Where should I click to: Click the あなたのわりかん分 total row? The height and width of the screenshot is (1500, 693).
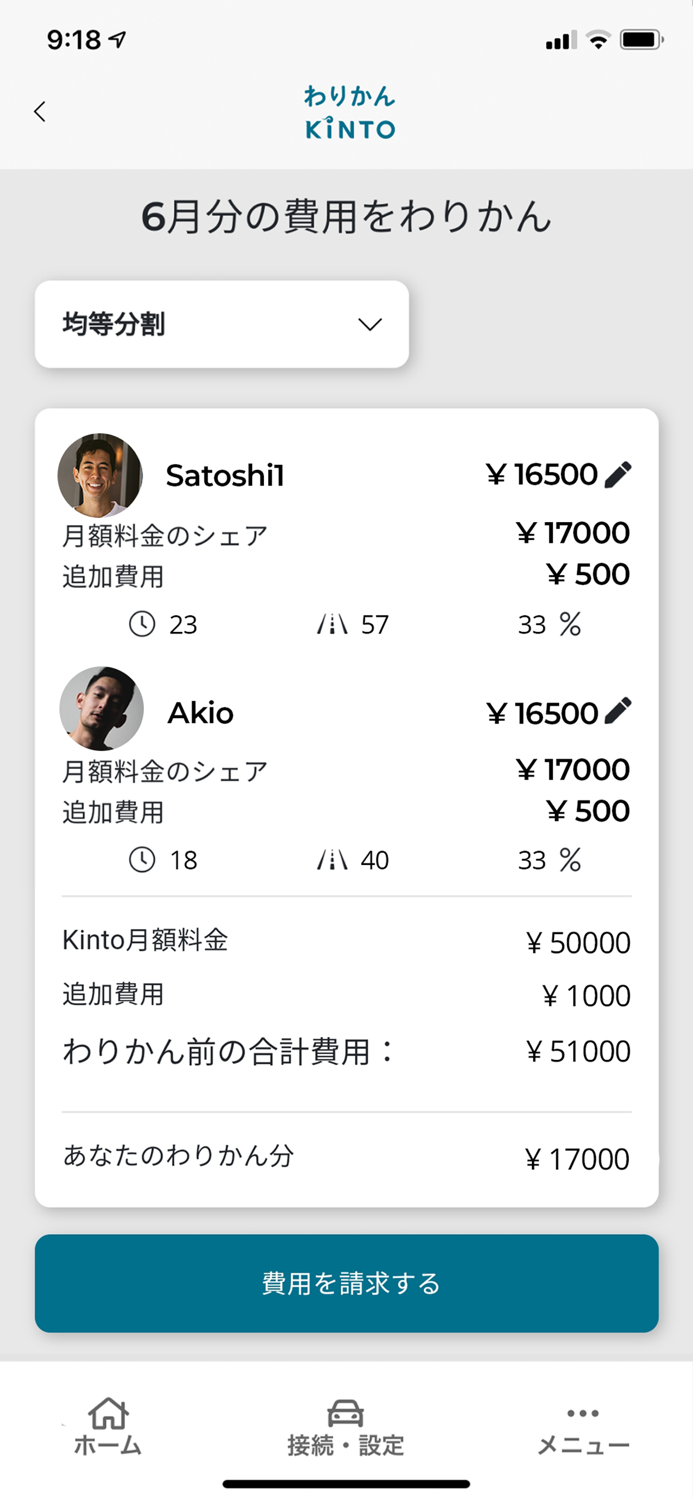[x=346, y=1158]
